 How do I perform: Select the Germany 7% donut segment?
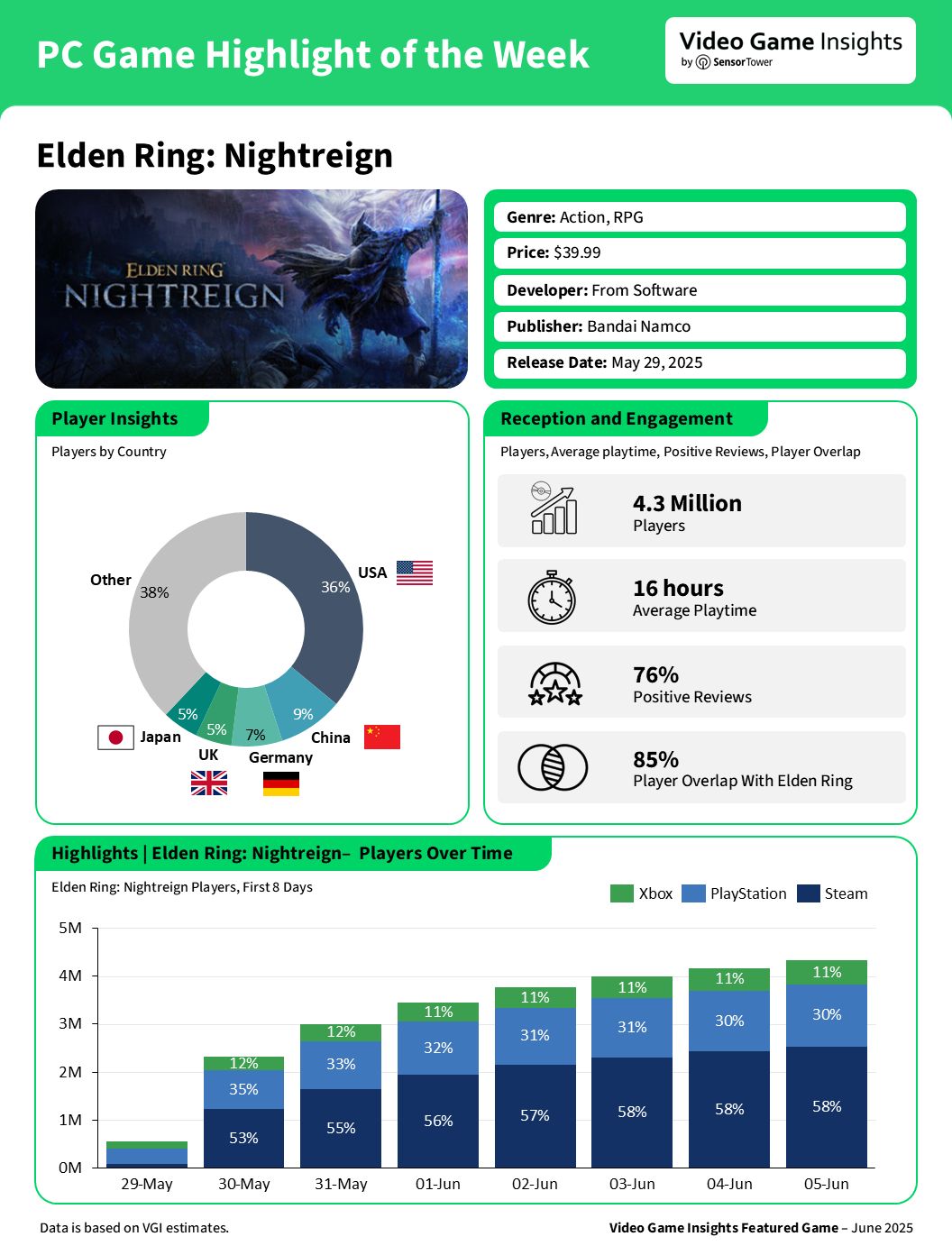[256, 719]
